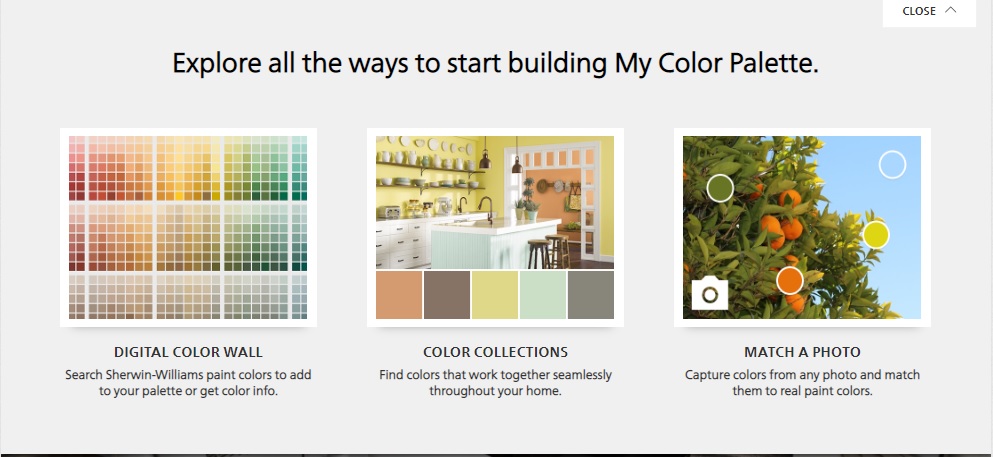Click the yellow kitchen photo thumbnail
Viewport: 993px width, 457px height.
[x=495, y=202]
